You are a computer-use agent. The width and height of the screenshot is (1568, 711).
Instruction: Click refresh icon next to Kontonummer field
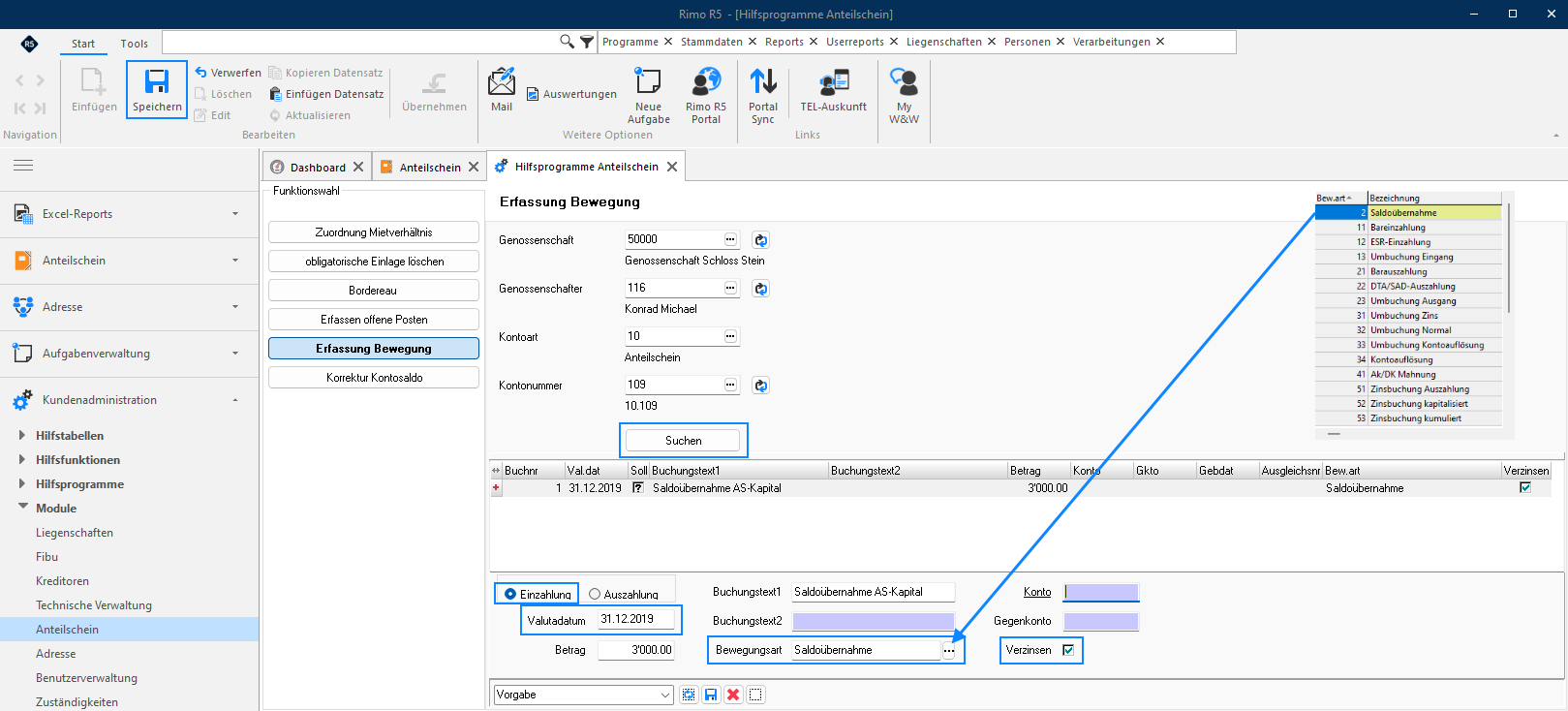[761, 386]
